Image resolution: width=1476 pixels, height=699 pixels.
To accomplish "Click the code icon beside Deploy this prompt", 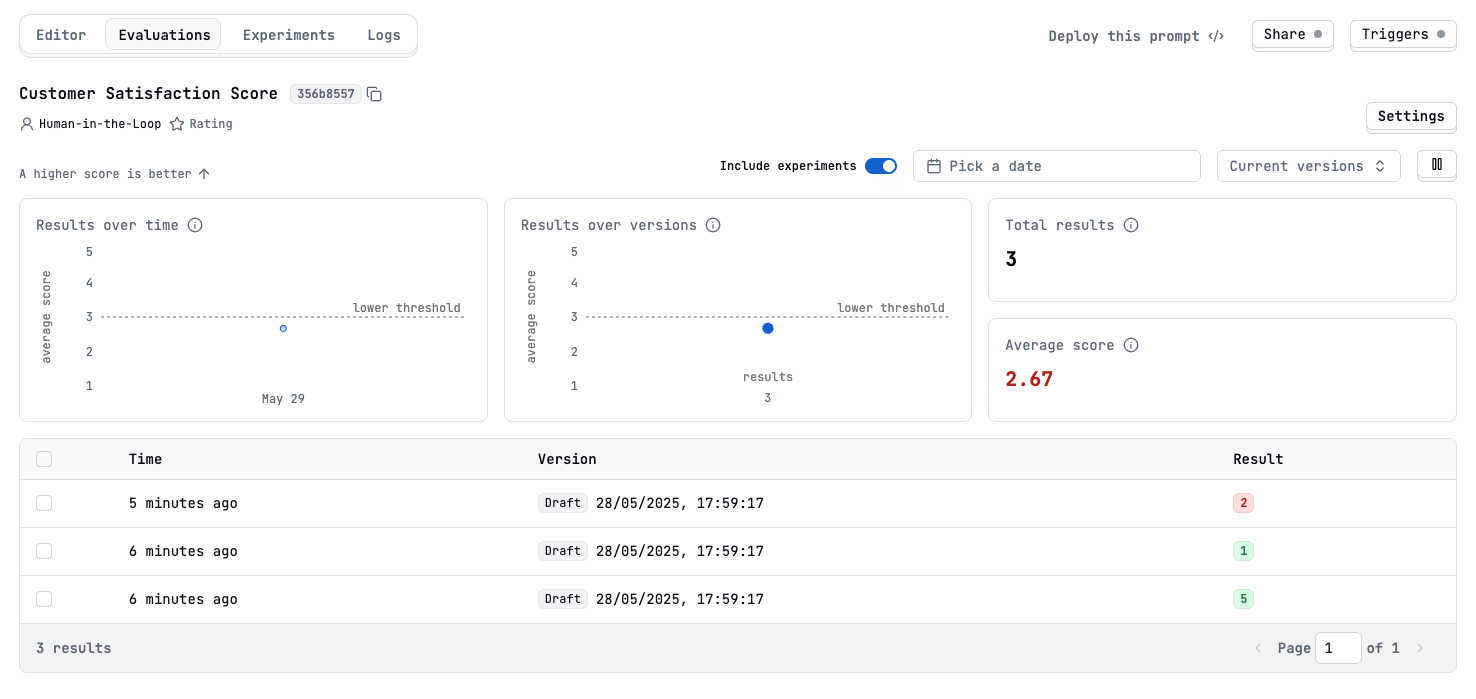I will click(1216, 36).
